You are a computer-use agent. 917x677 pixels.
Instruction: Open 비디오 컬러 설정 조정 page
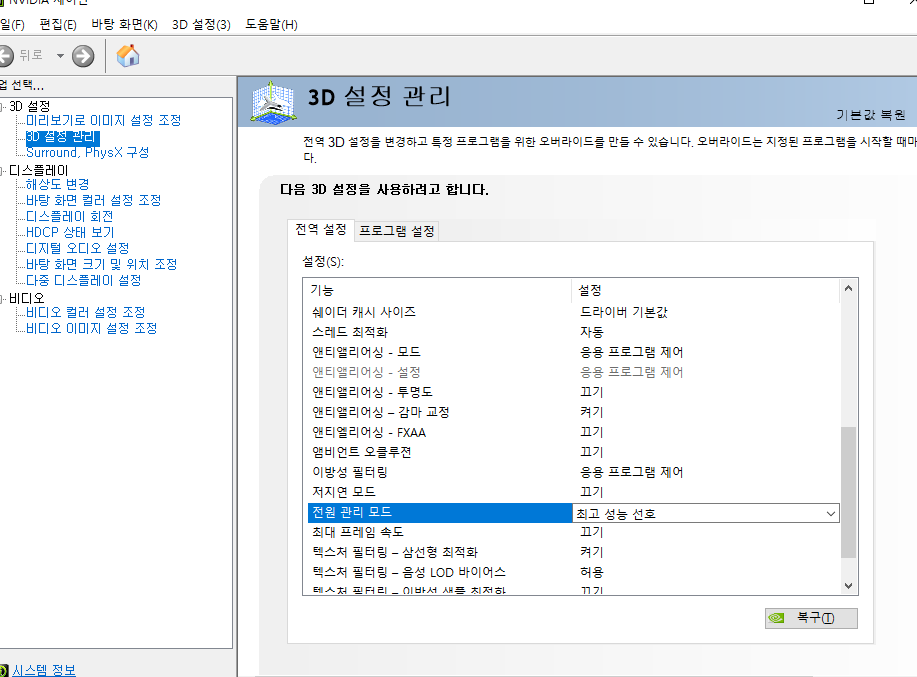[85, 312]
